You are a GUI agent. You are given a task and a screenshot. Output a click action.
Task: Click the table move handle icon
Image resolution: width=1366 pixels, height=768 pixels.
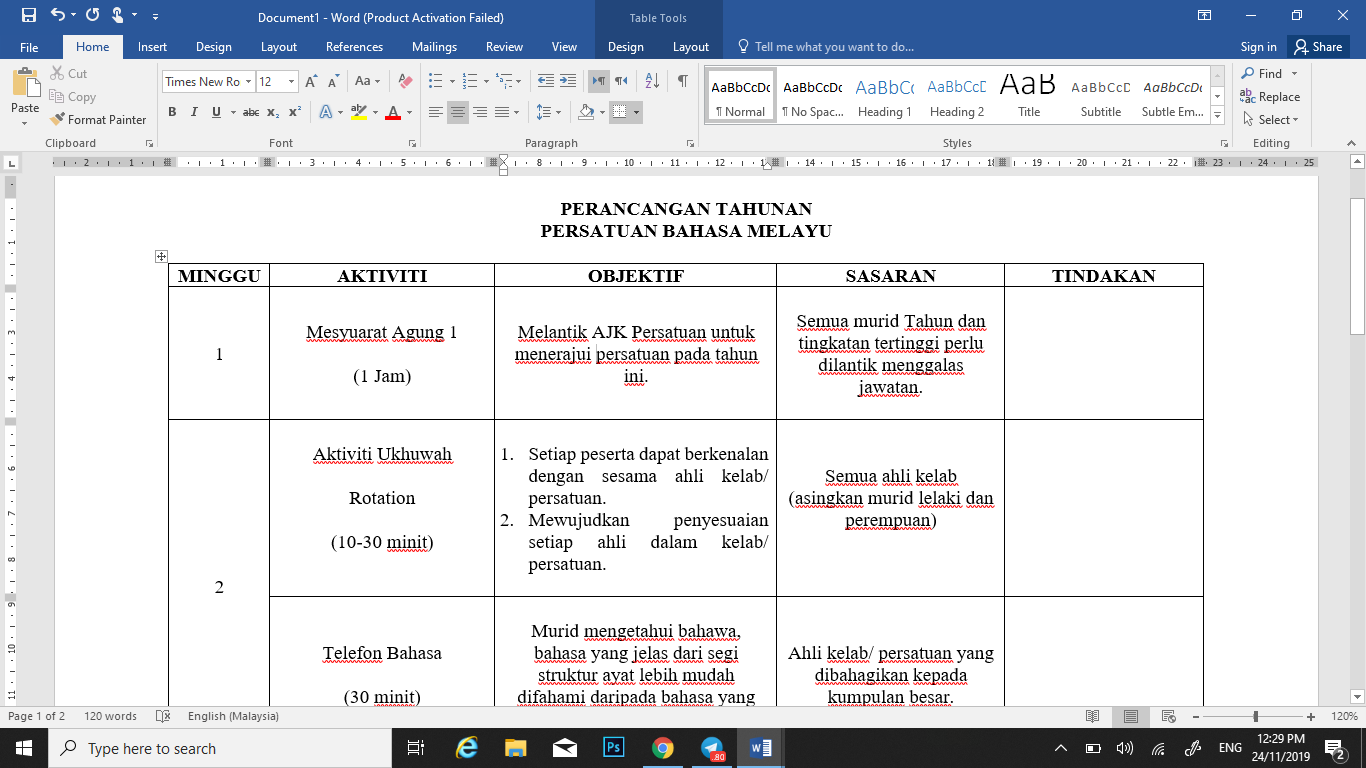coord(161,257)
